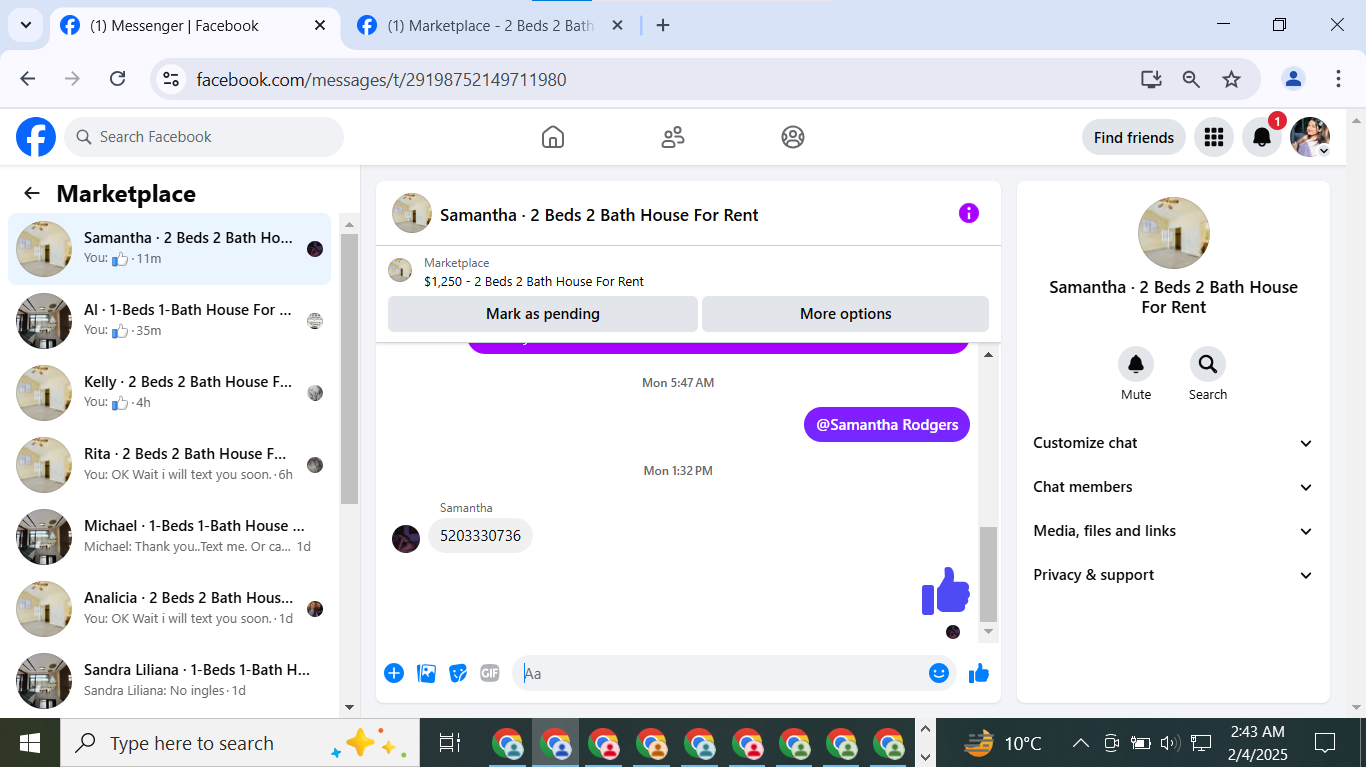Click the browser address bar URL
Image resolution: width=1366 pixels, height=767 pixels.
pos(381,79)
